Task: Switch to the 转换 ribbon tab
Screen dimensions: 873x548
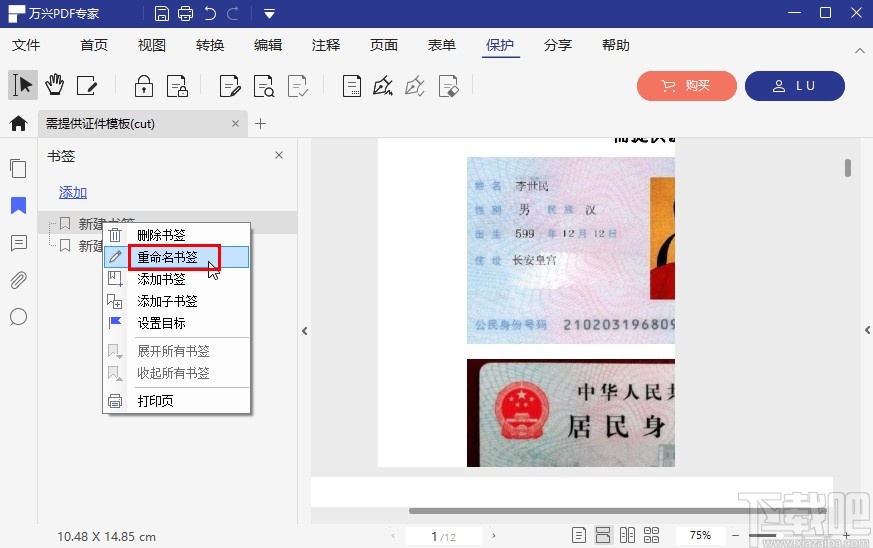Action: coord(210,45)
